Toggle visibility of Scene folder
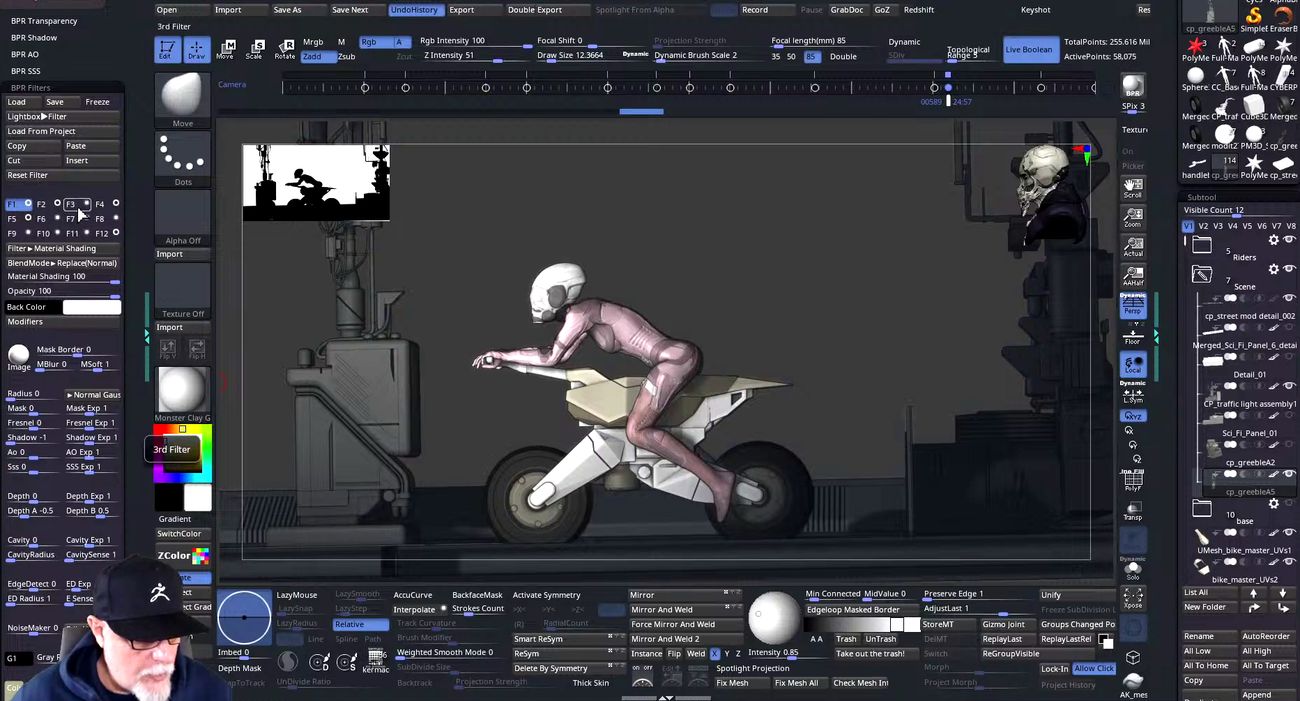The width and height of the screenshot is (1300, 701). pos(1289,269)
